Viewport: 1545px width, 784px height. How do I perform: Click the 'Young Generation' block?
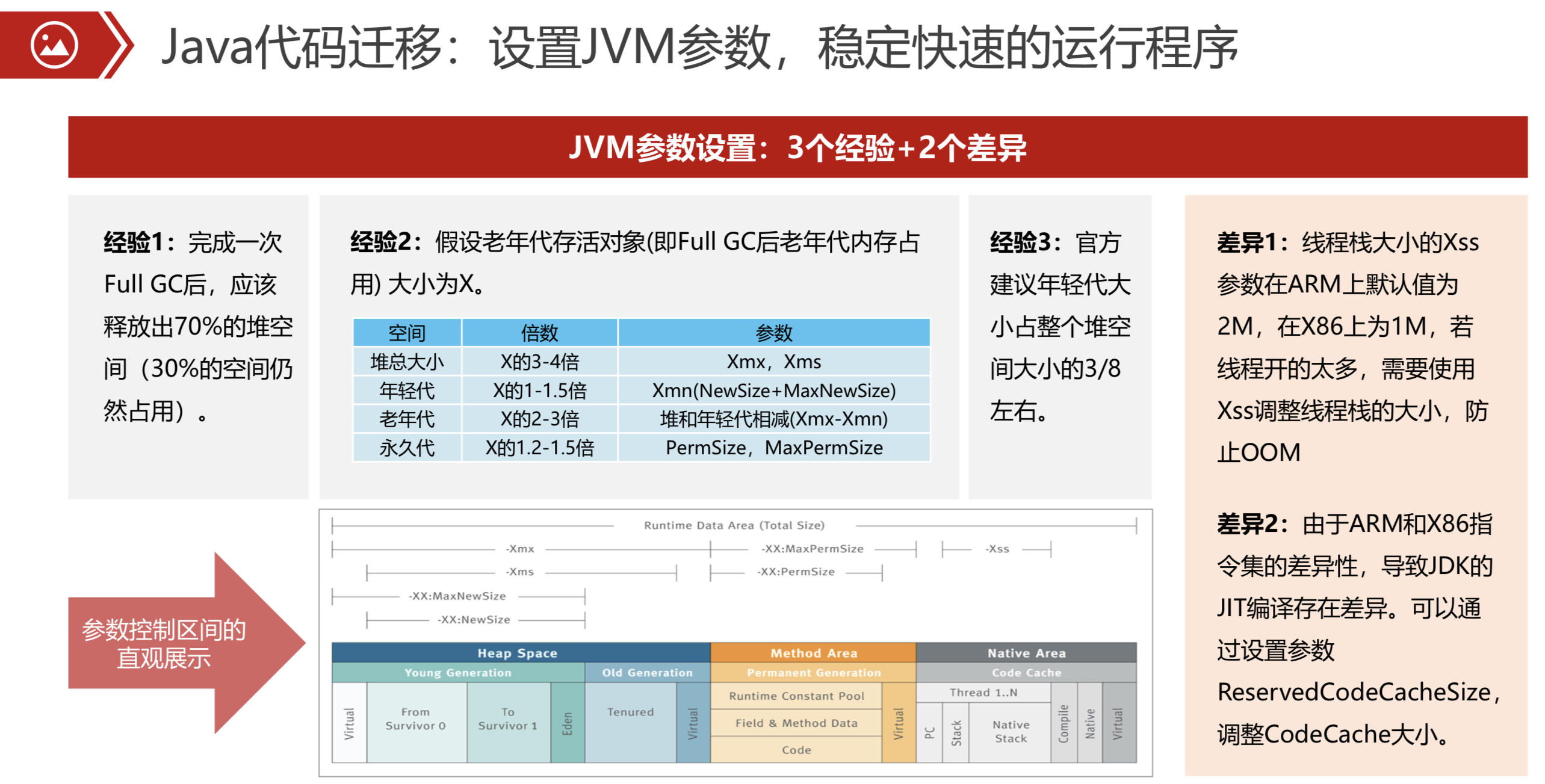tap(458, 673)
